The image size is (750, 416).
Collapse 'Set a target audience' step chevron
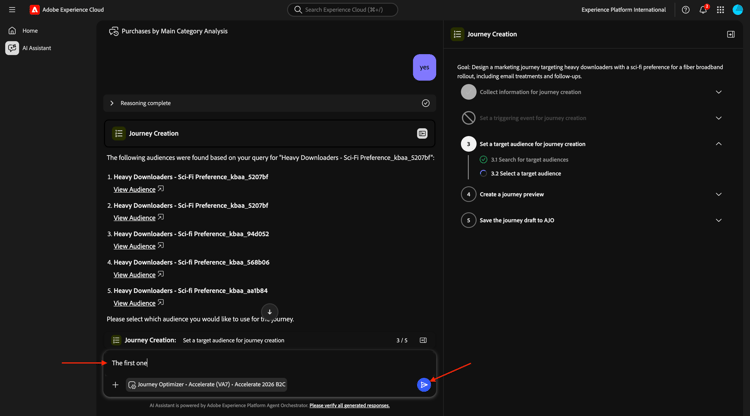point(718,144)
